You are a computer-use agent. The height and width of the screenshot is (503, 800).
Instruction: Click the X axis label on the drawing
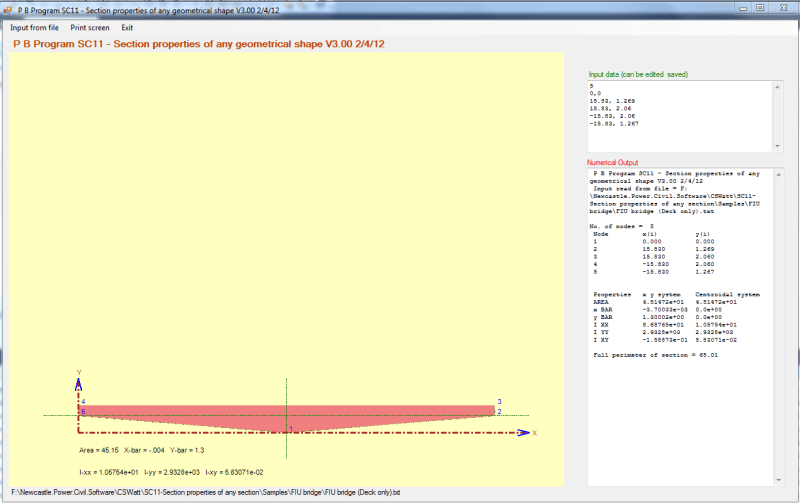click(x=535, y=433)
